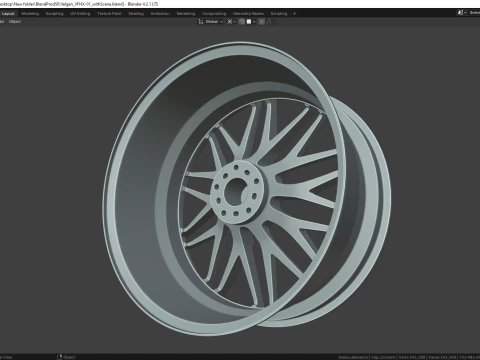The image size is (480, 360).
Task: Open the Transform Pivot Point menu
Action: pos(231,22)
